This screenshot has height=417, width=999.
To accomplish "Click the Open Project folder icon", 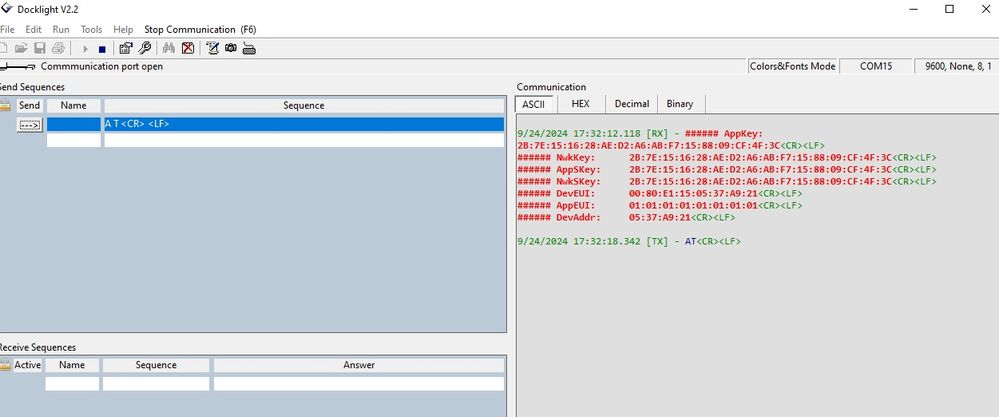I will click(x=21, y=48).
